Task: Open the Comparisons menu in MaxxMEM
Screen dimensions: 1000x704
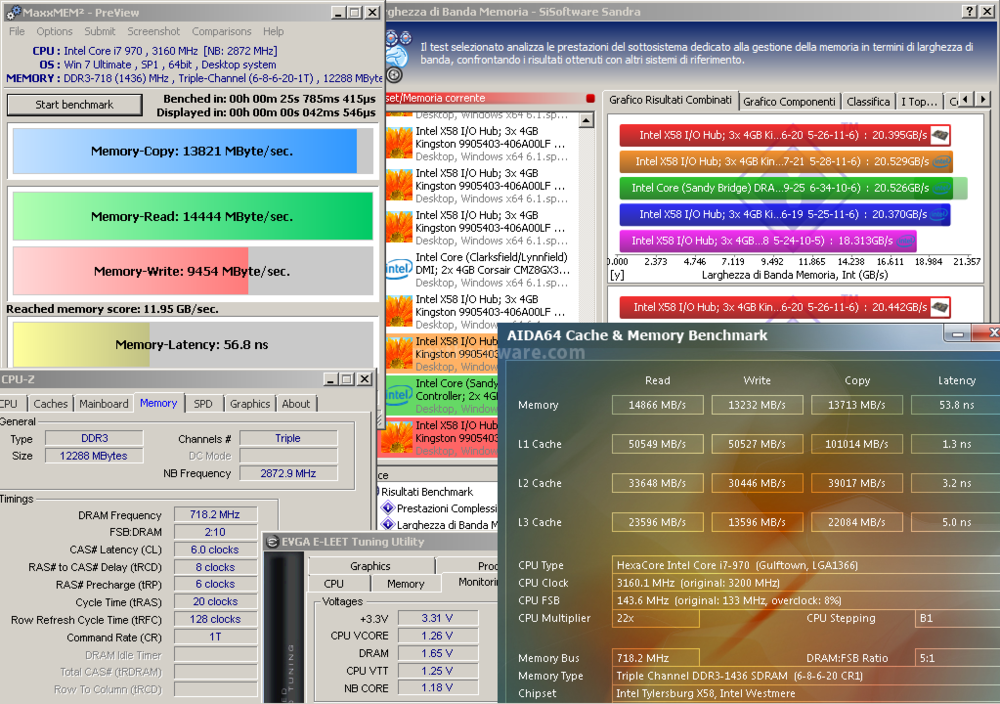Action: [x=221, y=31]
